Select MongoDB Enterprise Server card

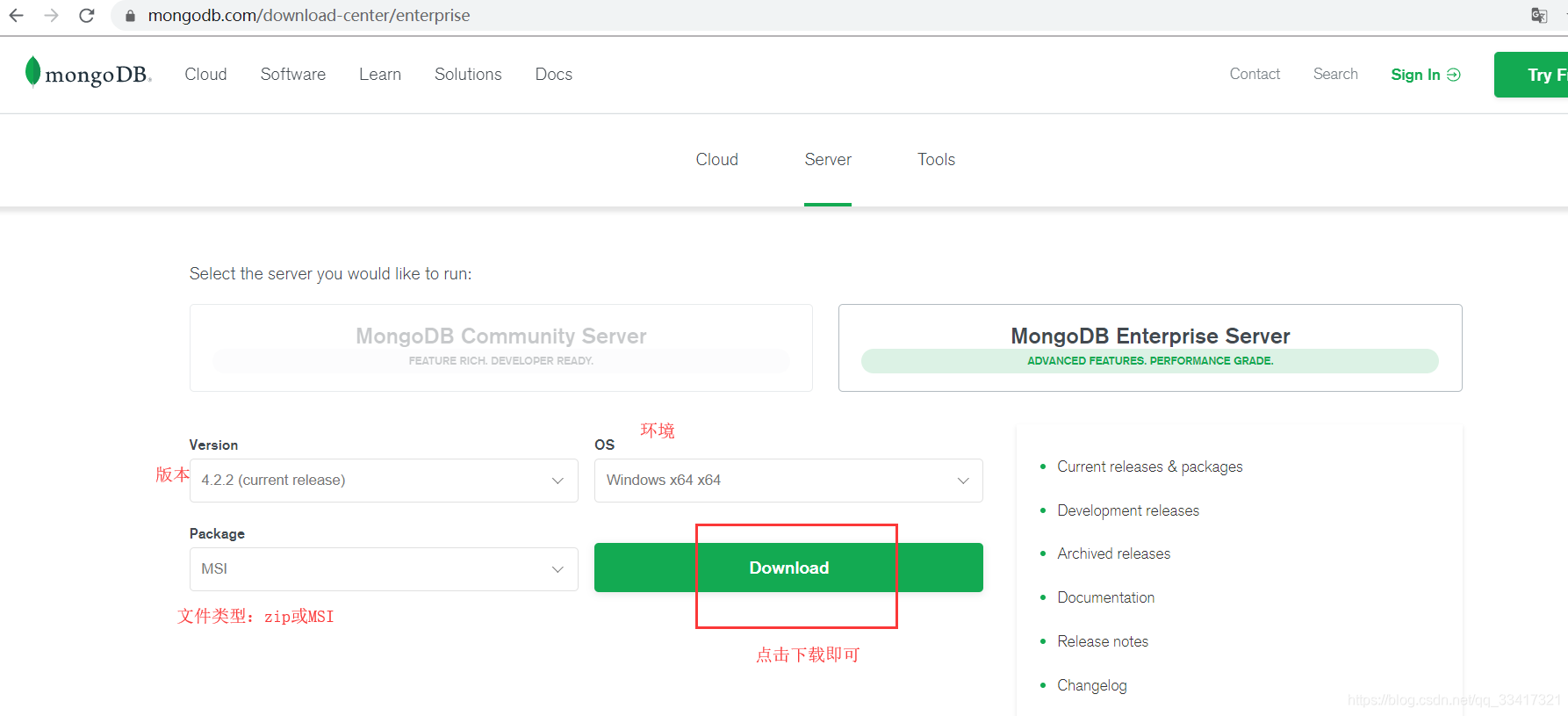1150,348
